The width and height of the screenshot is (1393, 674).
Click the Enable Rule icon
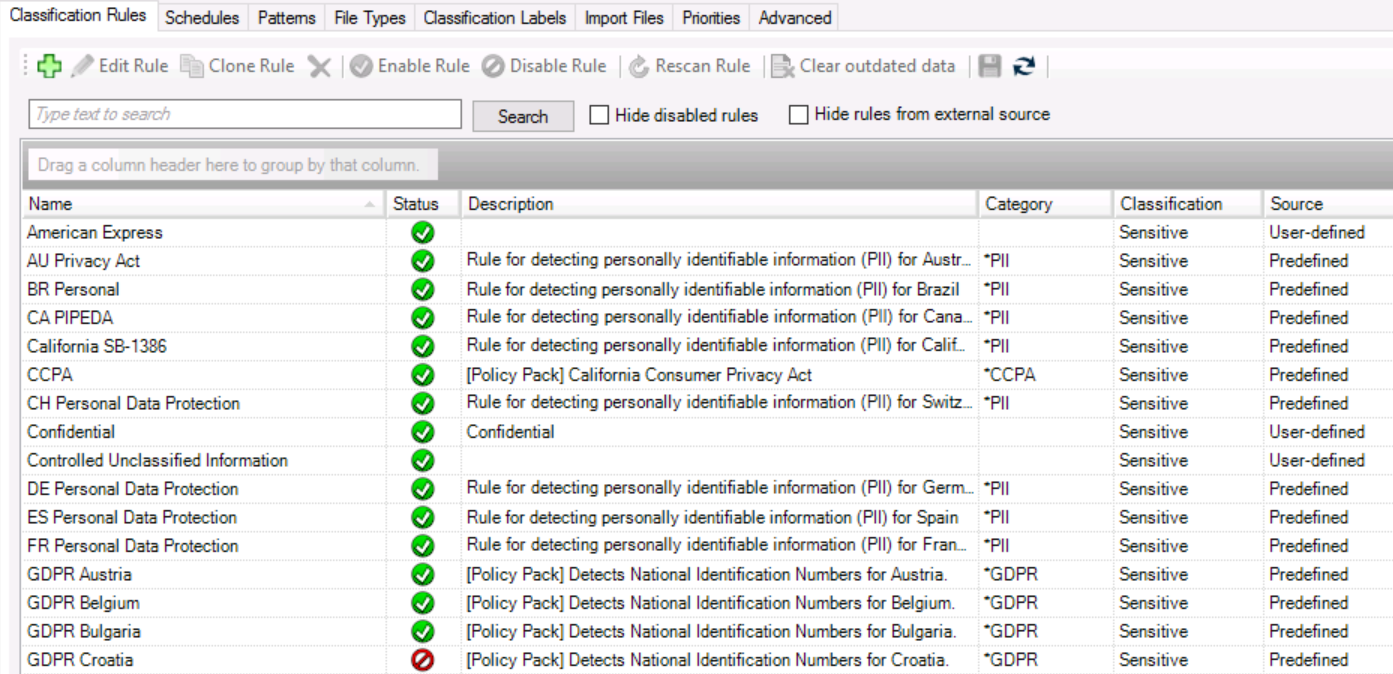360,66
